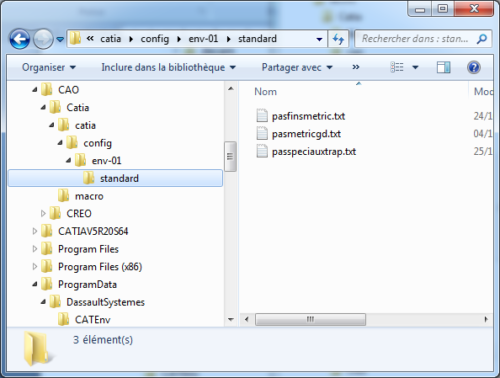Open the arrow after 'config' breadcrumb
Image resolution: width=500 pixels, height=378 pixels.
point(179,39)
